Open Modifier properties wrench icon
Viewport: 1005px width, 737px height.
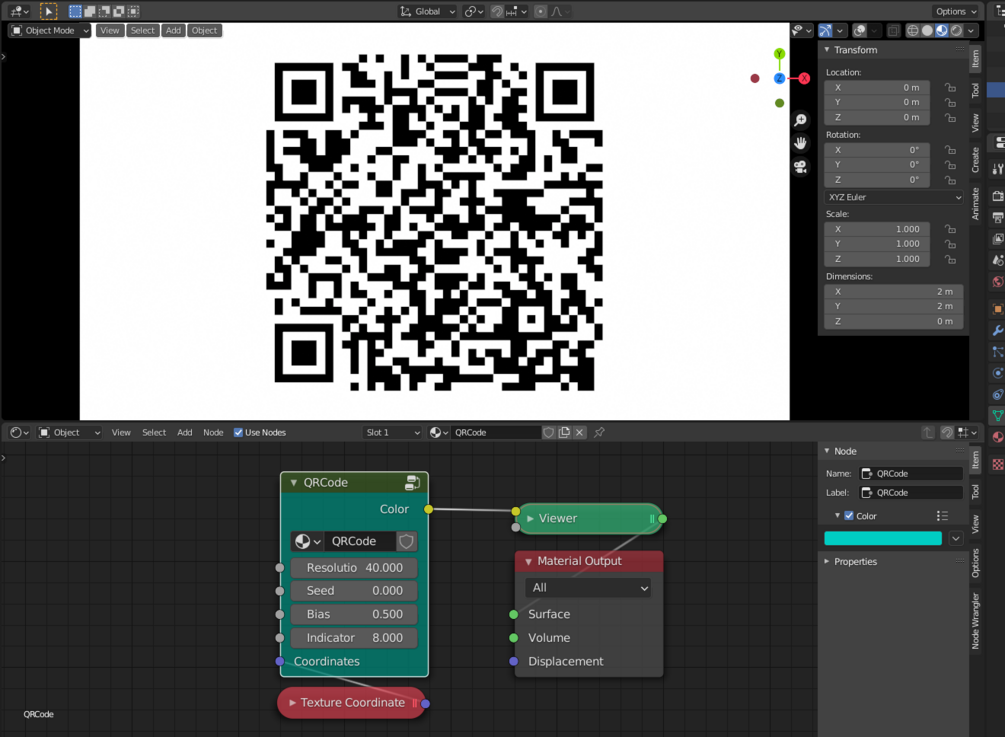point(998,331)
